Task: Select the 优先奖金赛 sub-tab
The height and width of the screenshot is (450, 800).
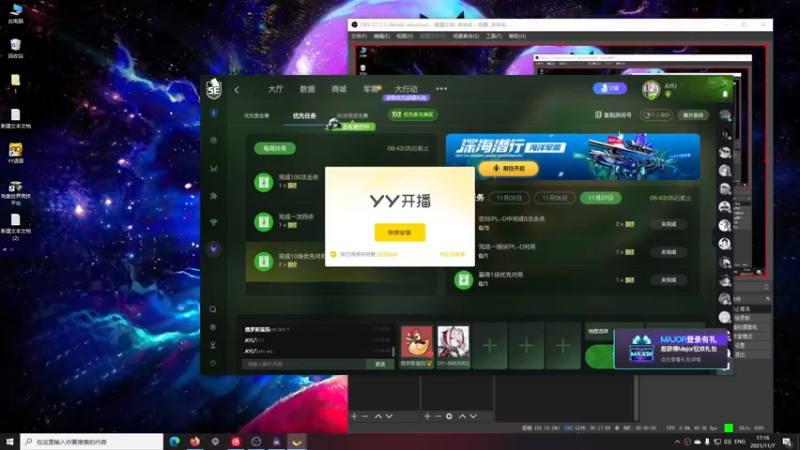Action: click(x=257, y=116)
